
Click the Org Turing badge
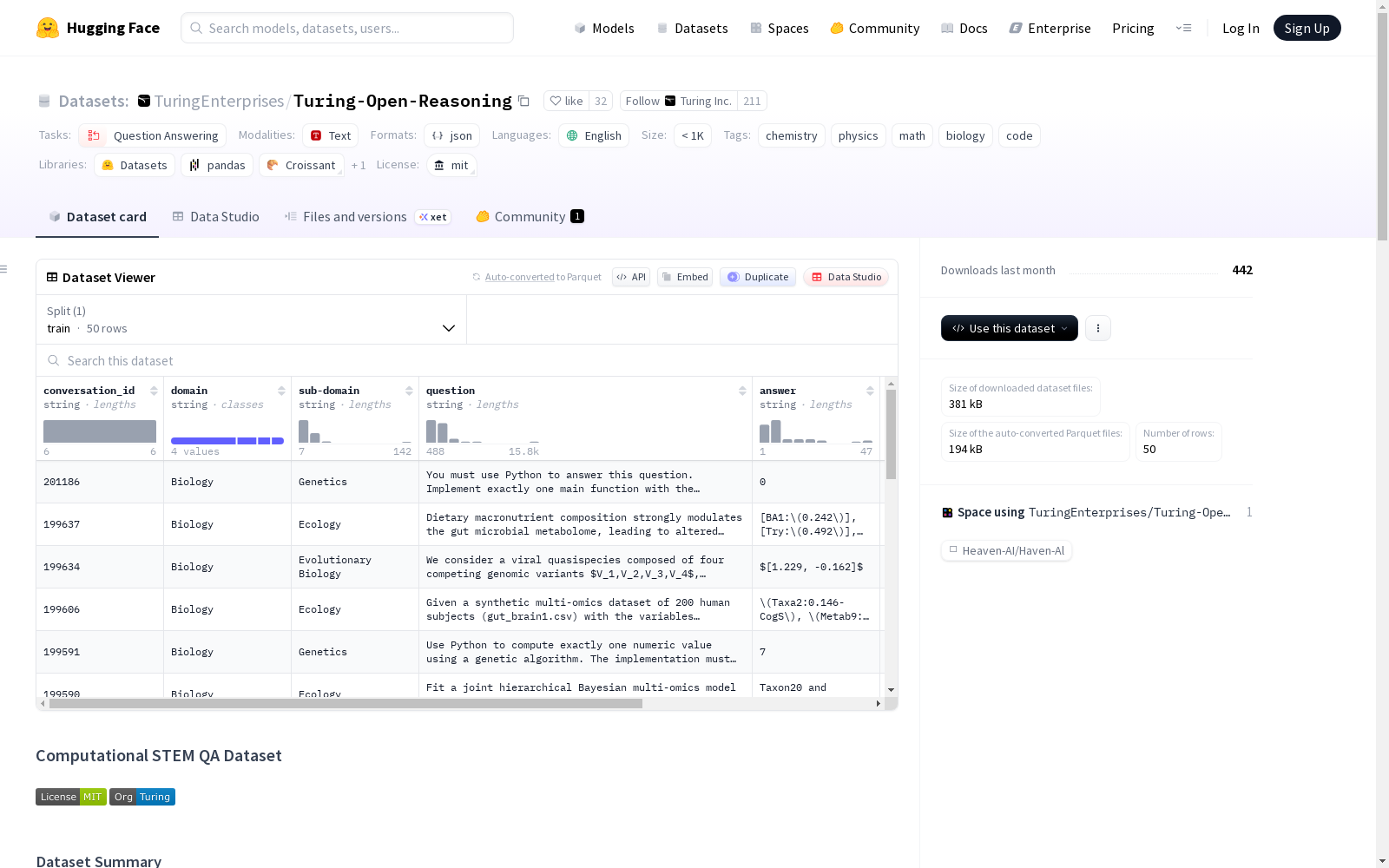pyautogui.click(x=142, y=797)
